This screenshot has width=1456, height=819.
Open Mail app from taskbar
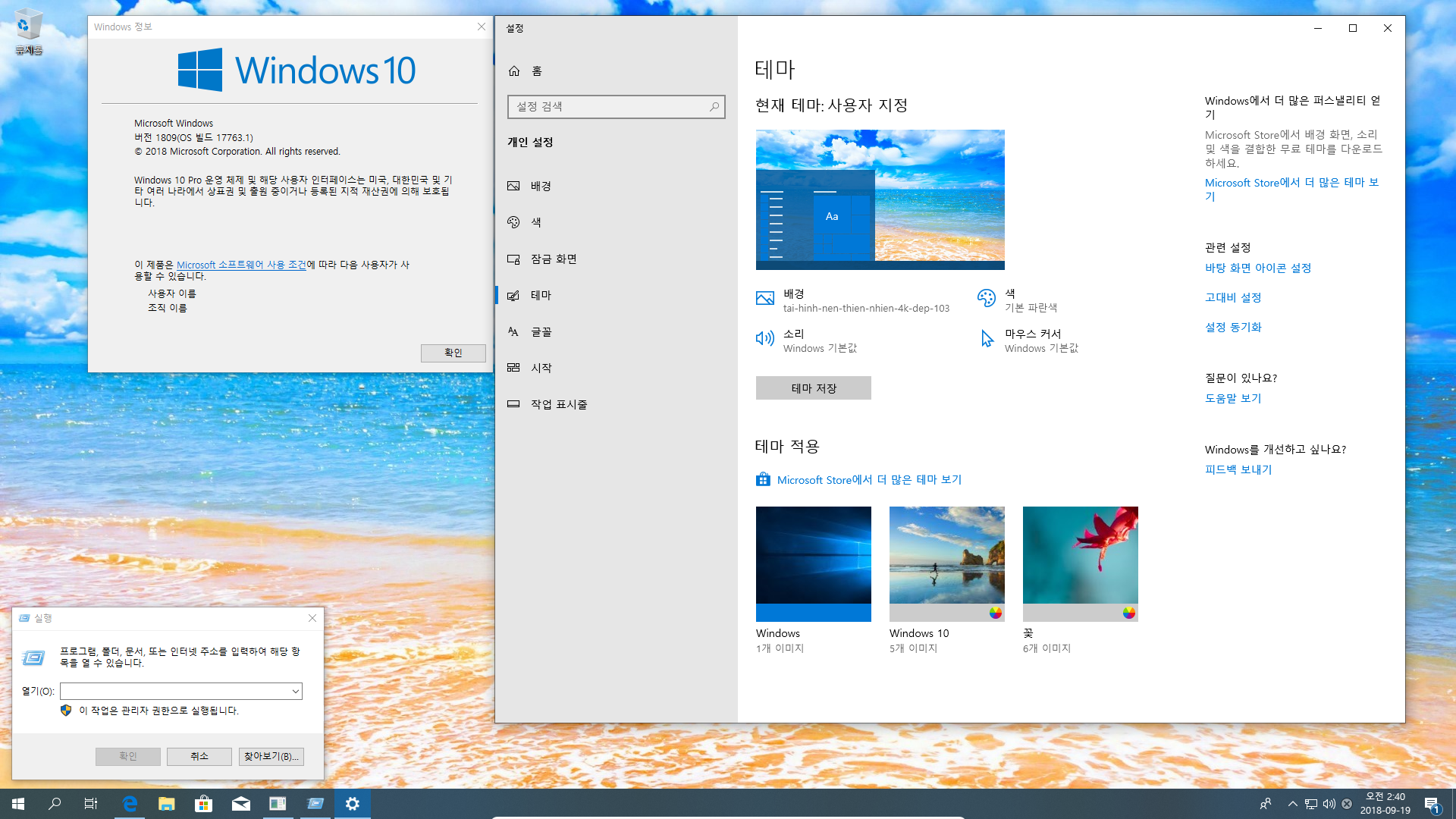point(241,804)
